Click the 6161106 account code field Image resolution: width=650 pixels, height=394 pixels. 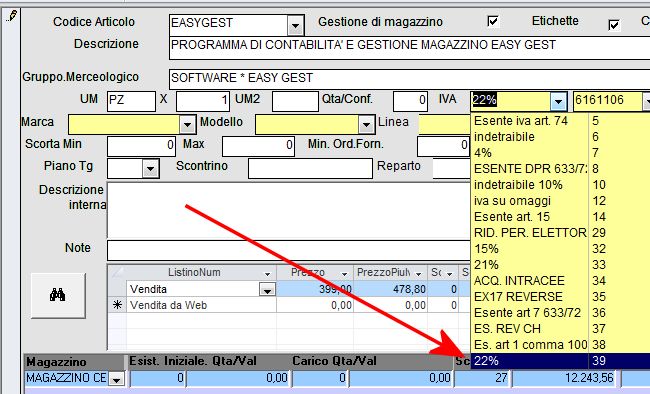point(608,101)
